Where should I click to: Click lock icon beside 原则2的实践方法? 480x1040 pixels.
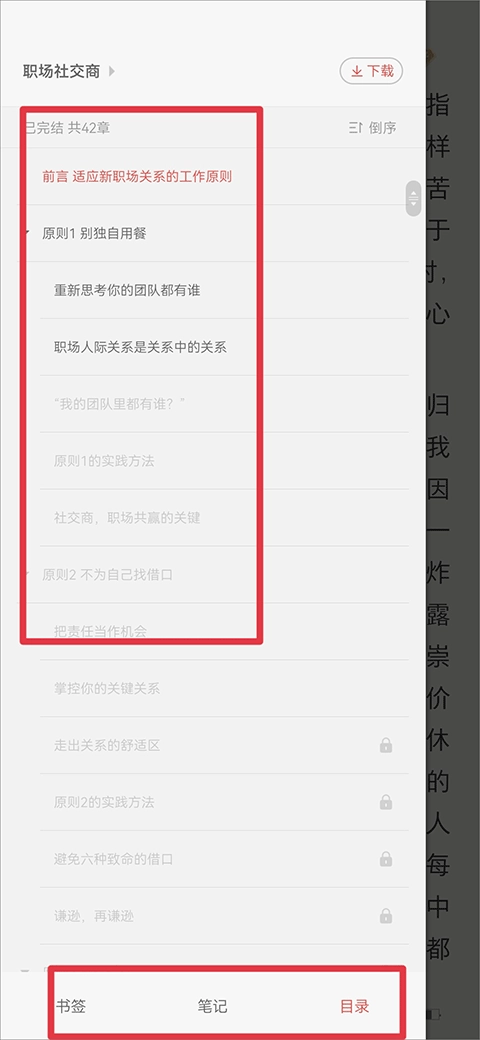(x=386, y=803)
